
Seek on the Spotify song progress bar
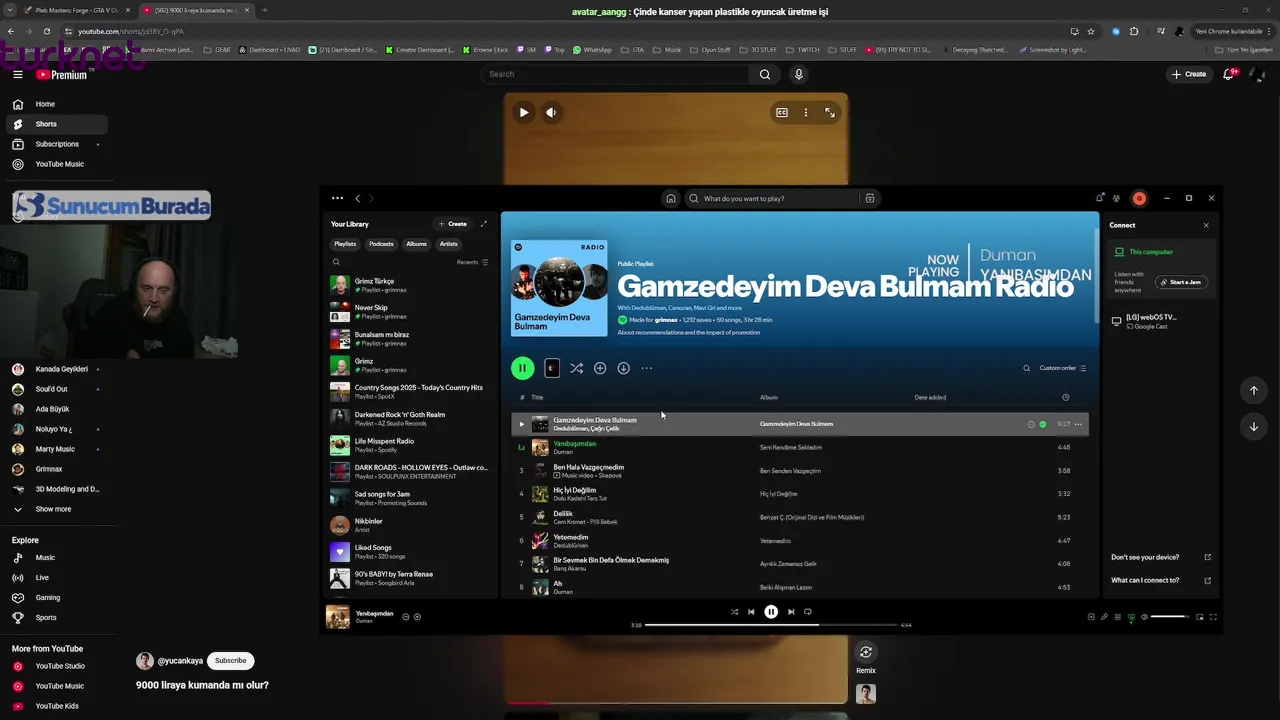pyautogui.click(x=771, y=625)
